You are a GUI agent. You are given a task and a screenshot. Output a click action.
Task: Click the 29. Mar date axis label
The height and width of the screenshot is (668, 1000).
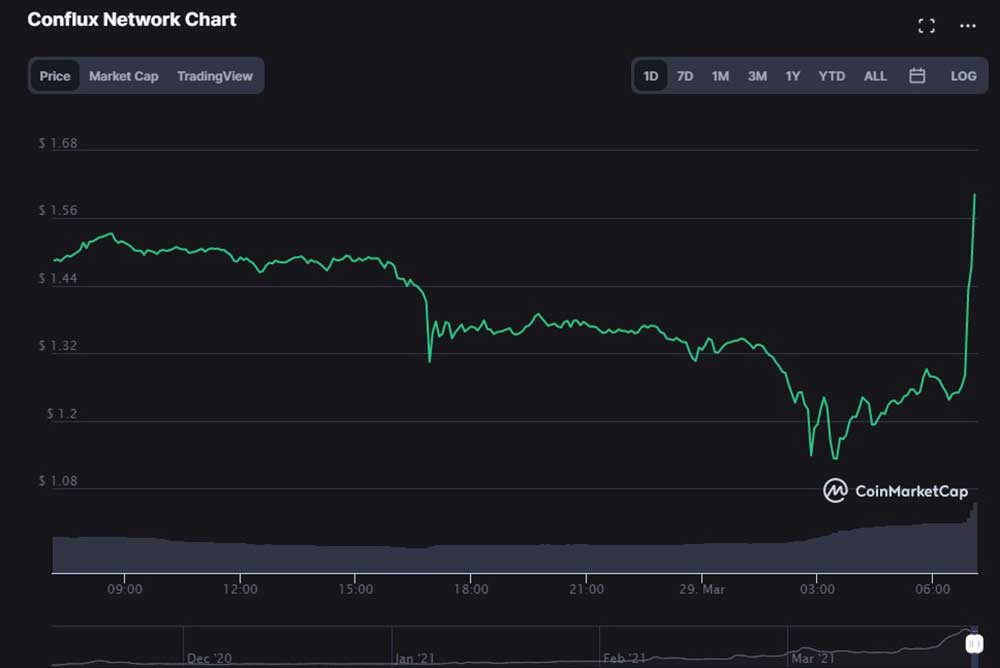tap(702, 589)
